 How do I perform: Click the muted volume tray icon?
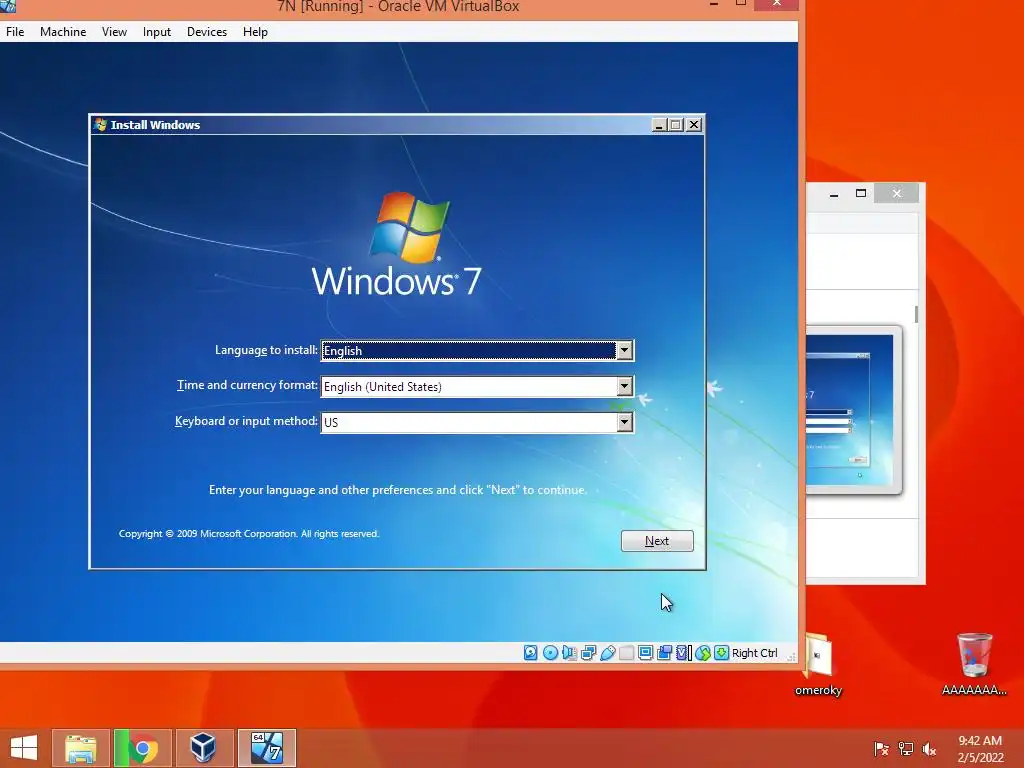(x=929, y=748)
